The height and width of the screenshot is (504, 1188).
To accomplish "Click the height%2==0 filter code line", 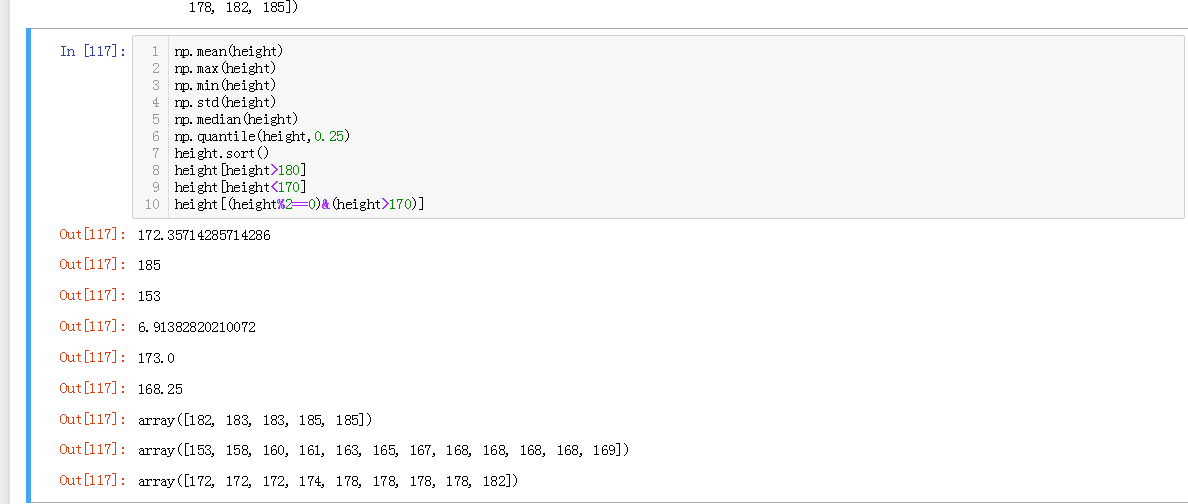I will (299, 204).
